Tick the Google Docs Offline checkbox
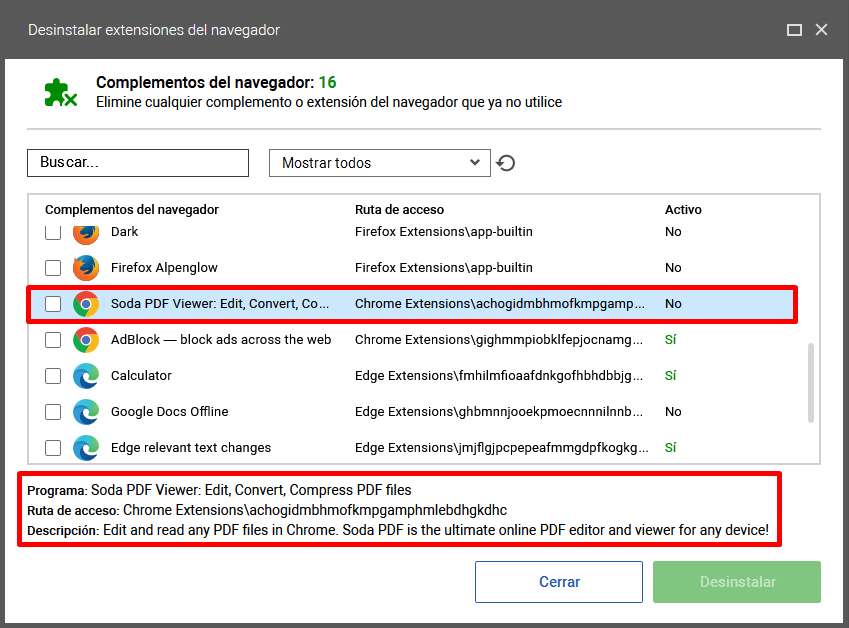This screenshot has height=628, width=849. 53,411
